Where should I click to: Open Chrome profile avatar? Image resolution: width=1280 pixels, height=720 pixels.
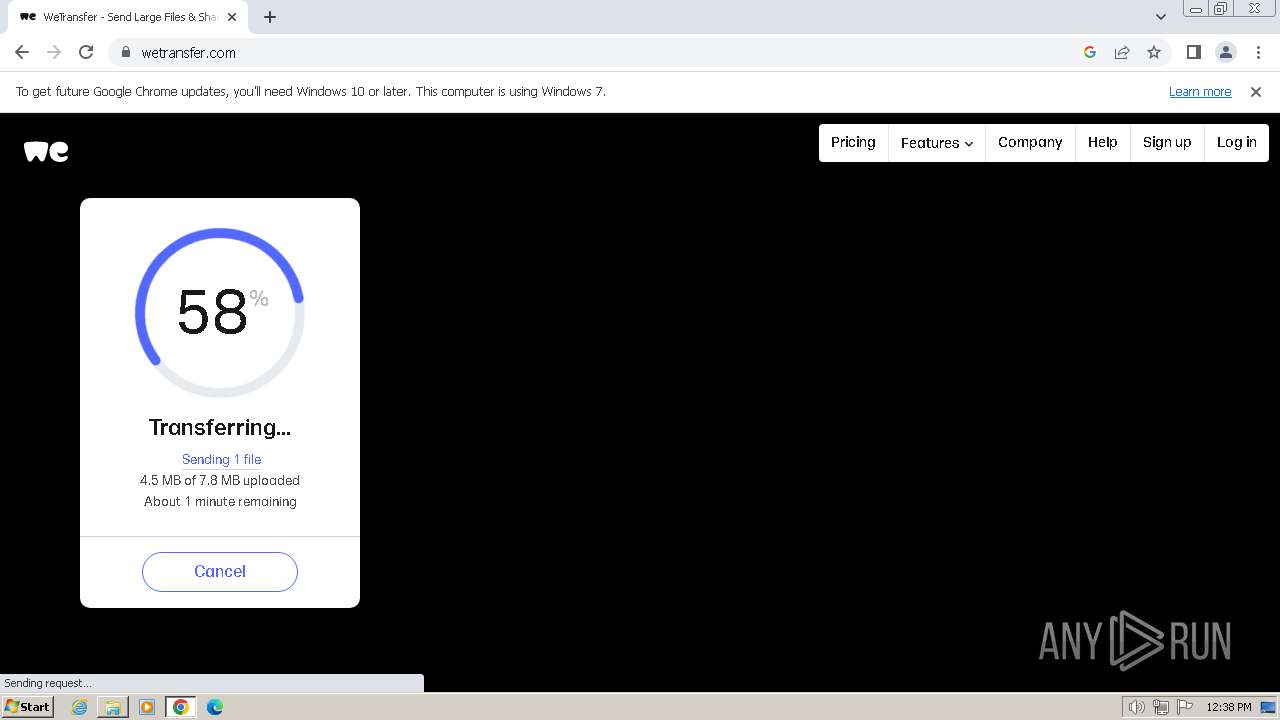[1225, 52]
